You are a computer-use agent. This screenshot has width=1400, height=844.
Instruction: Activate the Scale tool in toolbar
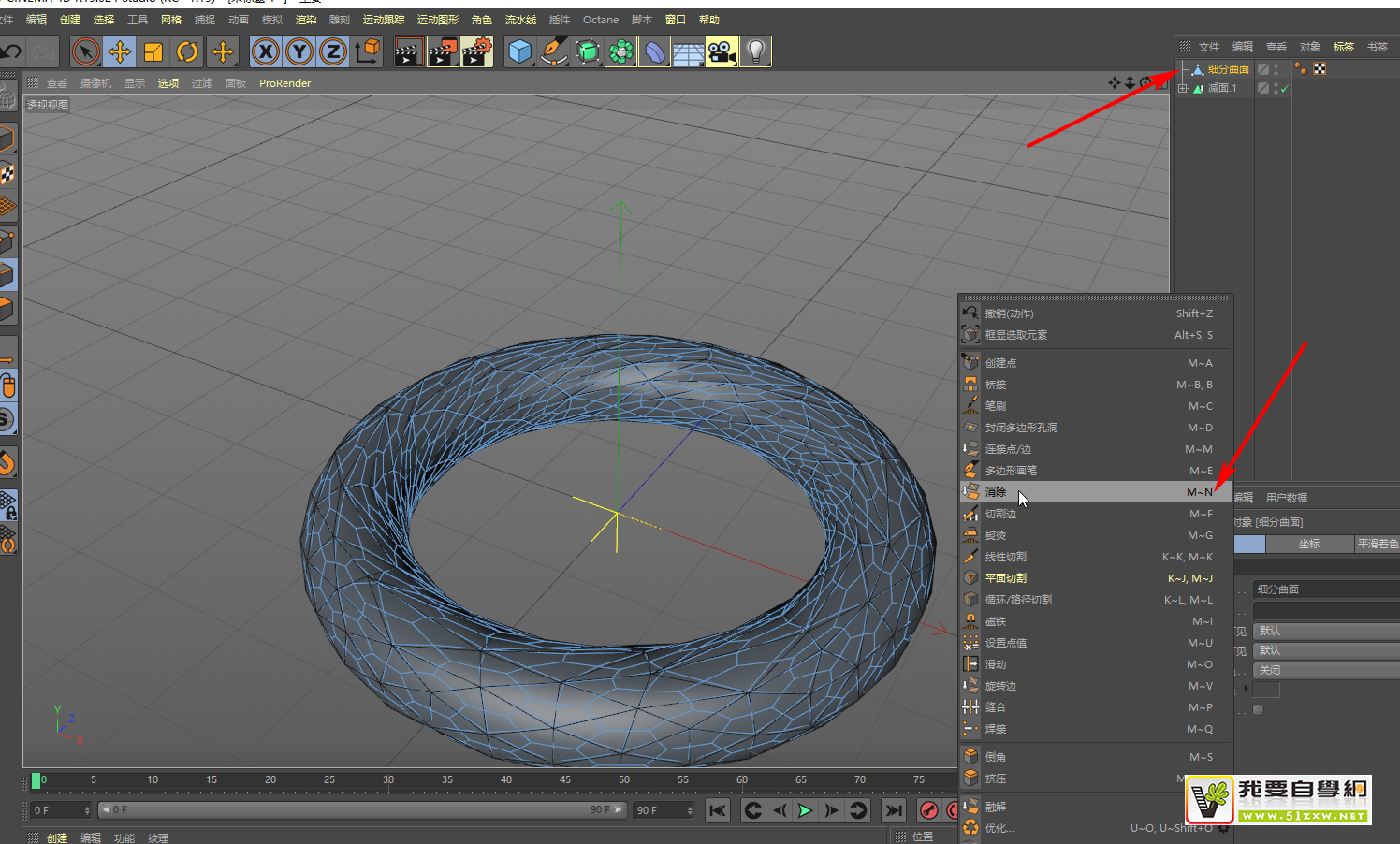coord(153,51)
